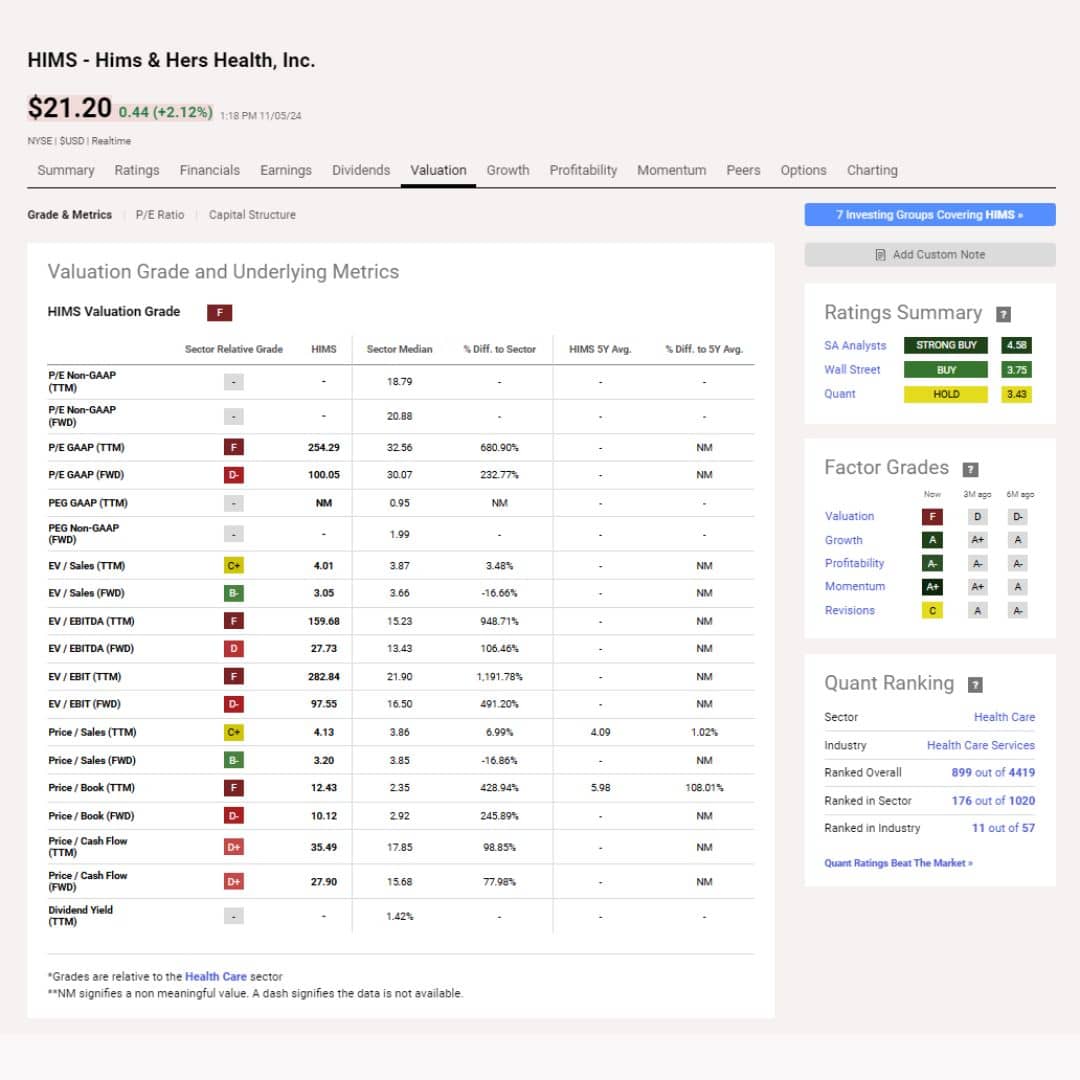The height and width of the screenshot is (1080, 1080).
Task: Click the F grade badge for EV / EBITDA (TTM)
Action: coord(233,621)
